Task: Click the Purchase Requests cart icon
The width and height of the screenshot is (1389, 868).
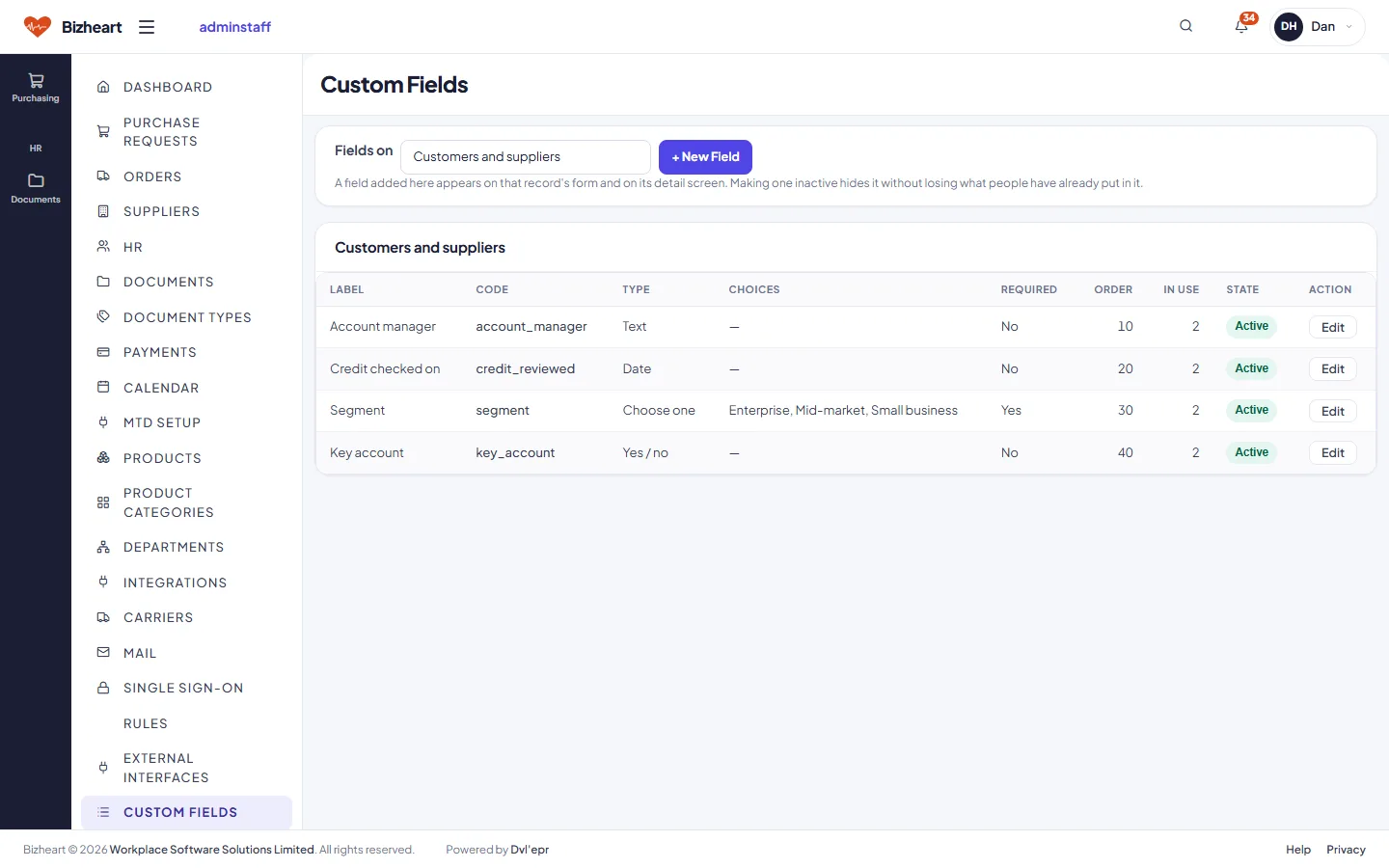Action: [x=103, y=132]
